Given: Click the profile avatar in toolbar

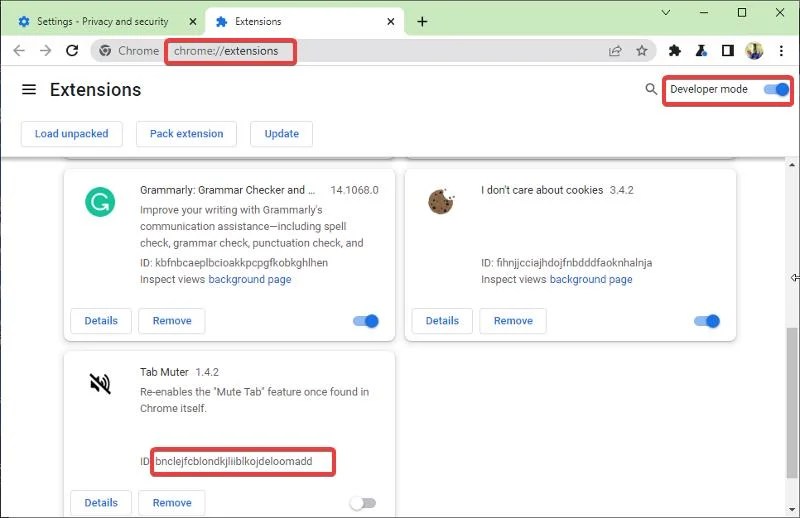Looking at the screenshot, I should [x=754, y=51].
